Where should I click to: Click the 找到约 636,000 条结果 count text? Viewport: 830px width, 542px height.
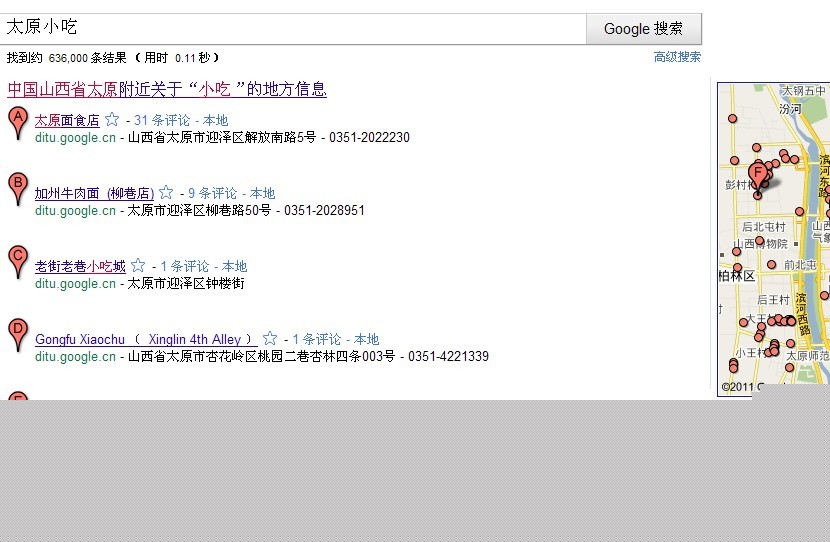pos(67,58)
